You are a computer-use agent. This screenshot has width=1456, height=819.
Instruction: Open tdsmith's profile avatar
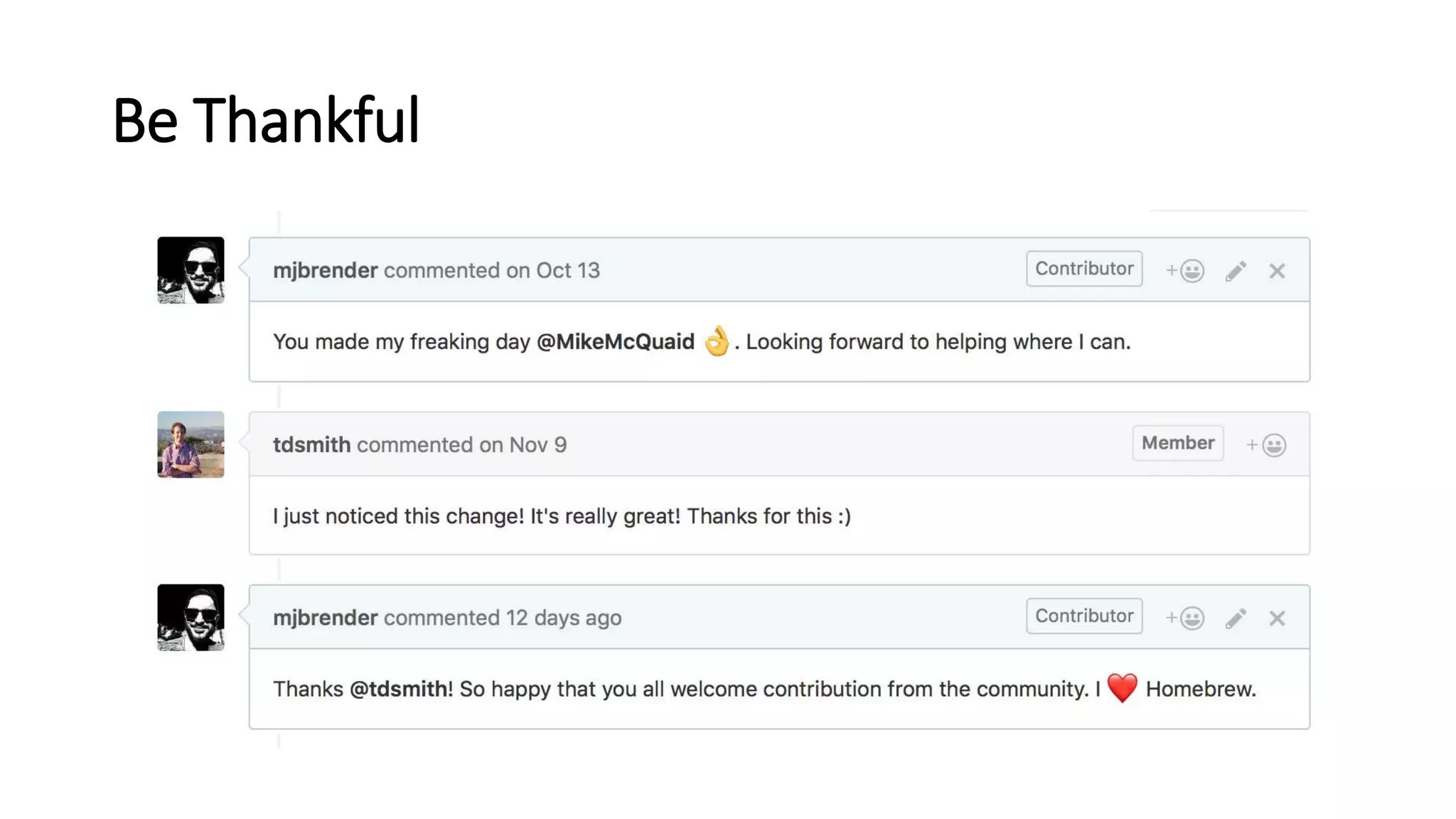pyautogui.click(x=191, y=444)
